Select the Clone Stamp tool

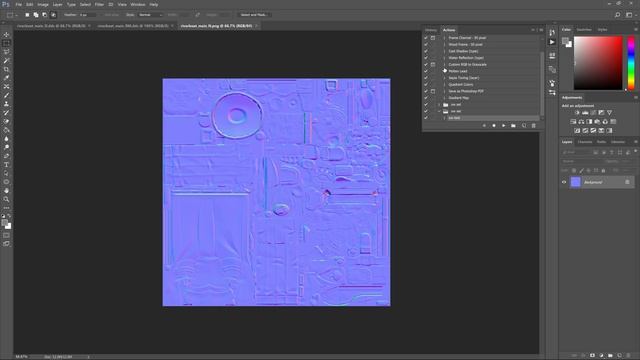pos(6,104)
